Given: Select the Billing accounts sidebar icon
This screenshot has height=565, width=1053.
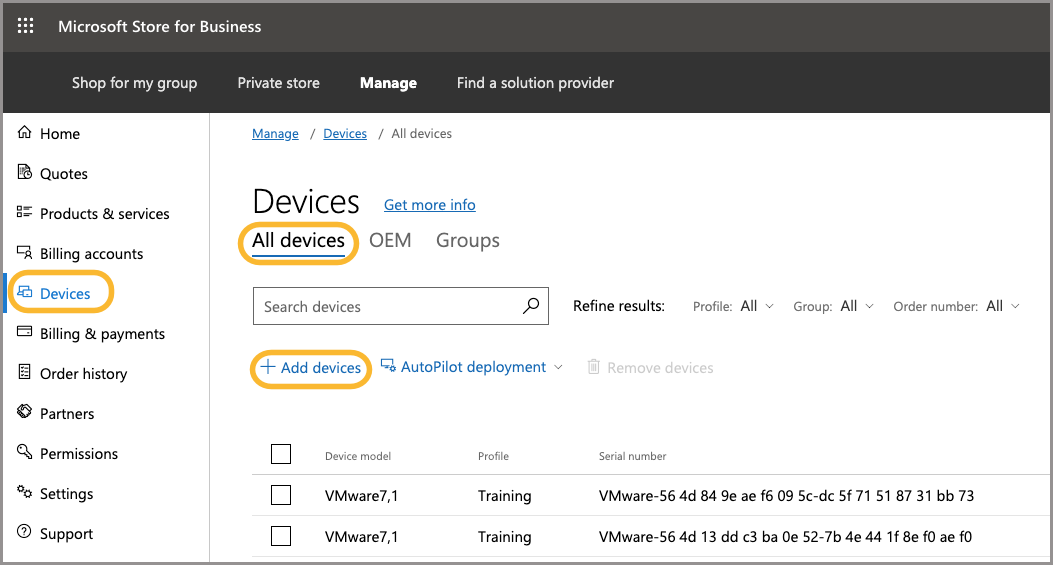Looking at the screenshot, I should tap(25, 253).
